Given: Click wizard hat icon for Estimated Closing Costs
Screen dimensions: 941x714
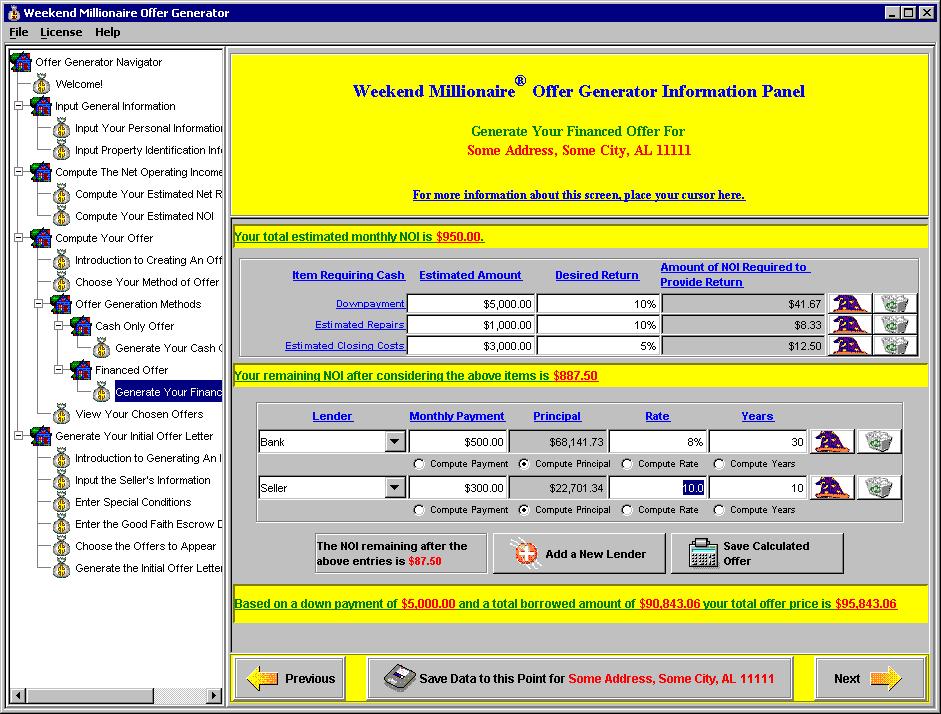Looking at the screenshot, I should pos(849,346).
